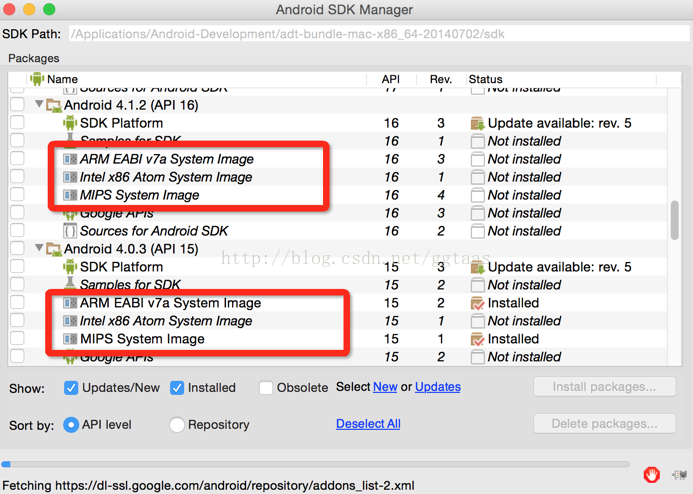The width and height of the screenshot is (693, 494).
Task: Click the Installed status icon for API 15 MIPS
Action: coord(477,339)
